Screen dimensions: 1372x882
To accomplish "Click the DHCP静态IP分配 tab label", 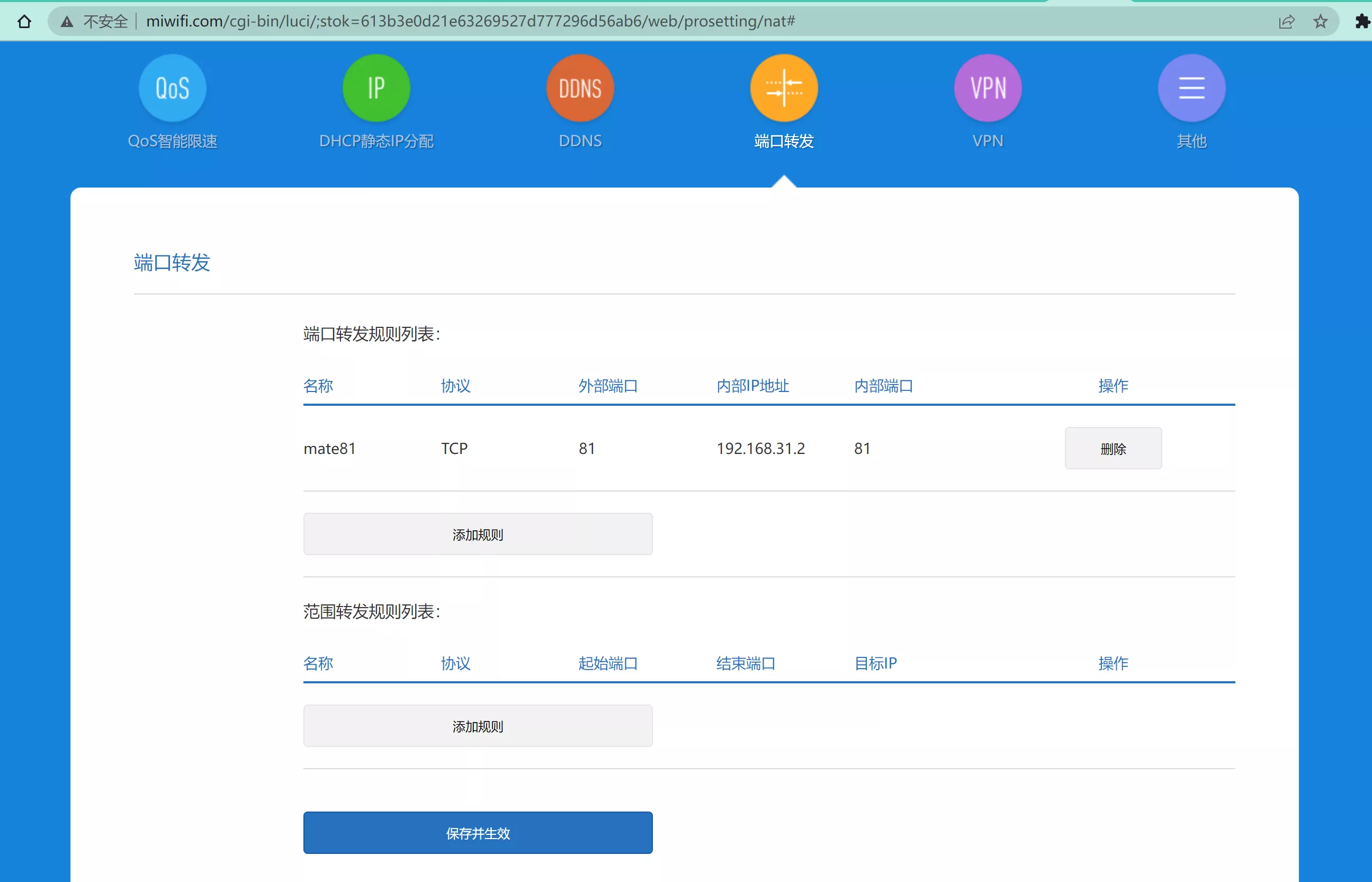I will 376,141.
